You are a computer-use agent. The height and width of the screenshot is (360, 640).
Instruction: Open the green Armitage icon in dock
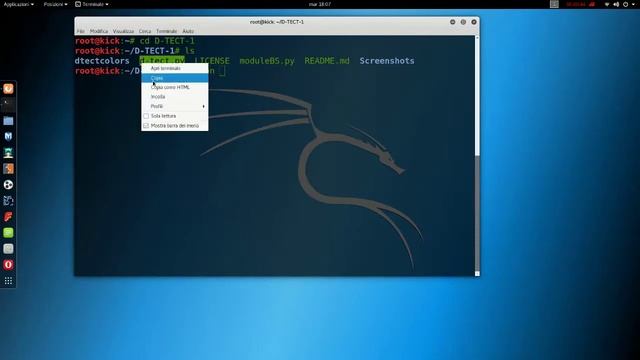click(8, 153)
